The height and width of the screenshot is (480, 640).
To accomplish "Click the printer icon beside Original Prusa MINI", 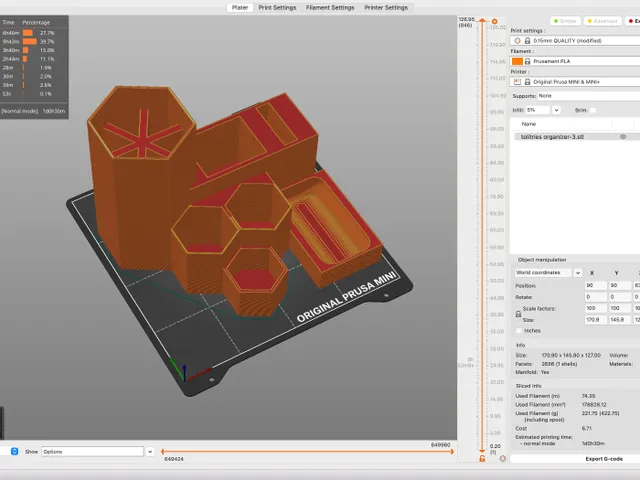I will click(x=517, y=82).
